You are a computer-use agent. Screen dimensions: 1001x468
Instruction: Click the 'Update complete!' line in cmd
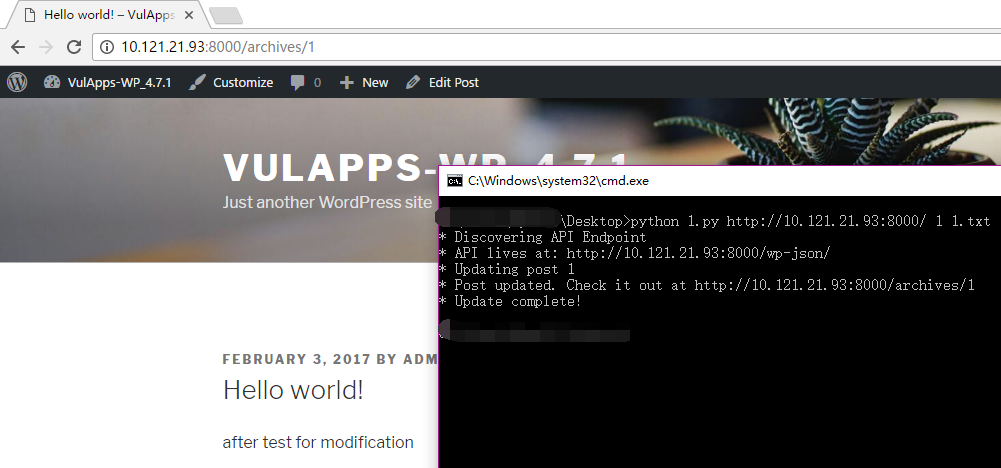tap(511, 301)
